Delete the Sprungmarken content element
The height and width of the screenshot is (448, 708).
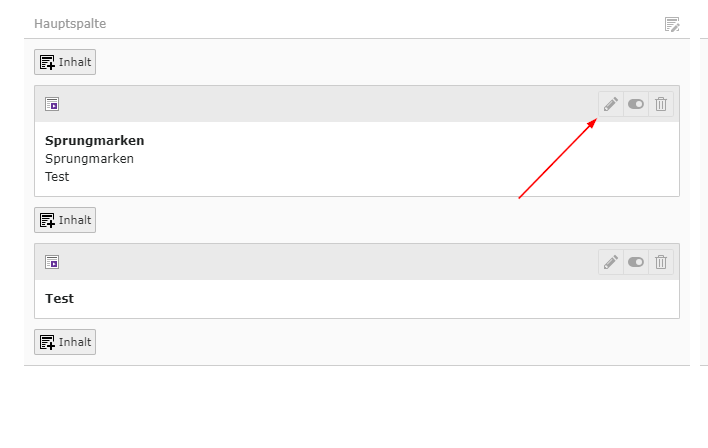(x=661, y=104)
